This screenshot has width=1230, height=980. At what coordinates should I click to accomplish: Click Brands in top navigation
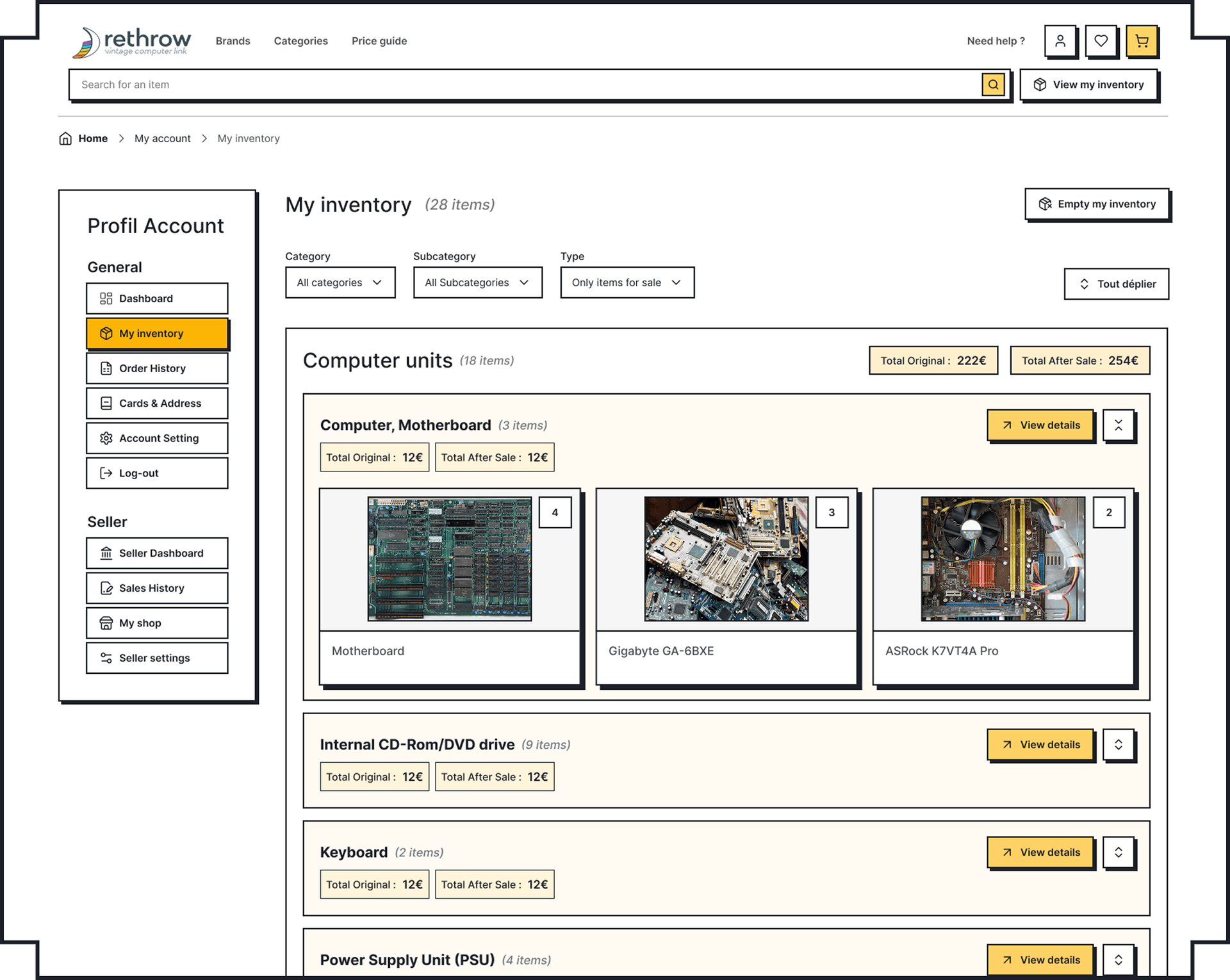[233, 41]
